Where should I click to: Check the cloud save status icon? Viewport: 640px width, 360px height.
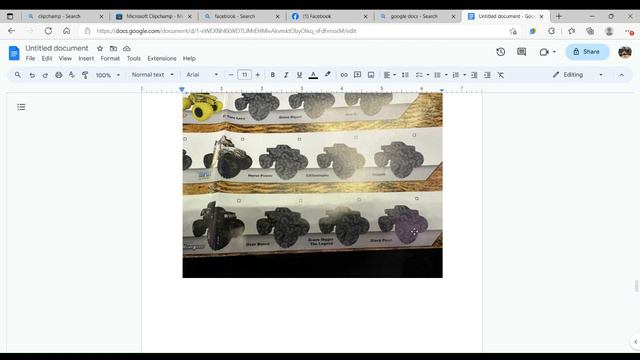[127, 48]
